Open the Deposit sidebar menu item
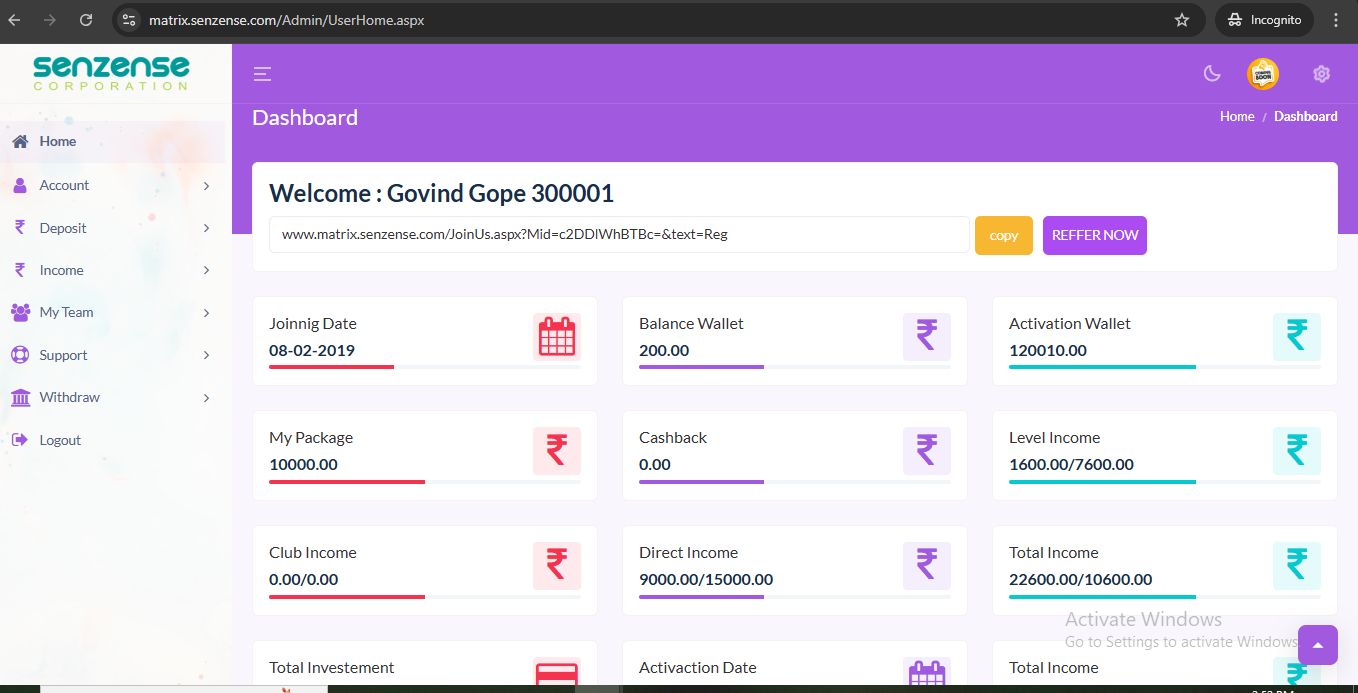The height and width of the screenshot is (693, 1358). (x=113, y=228)
